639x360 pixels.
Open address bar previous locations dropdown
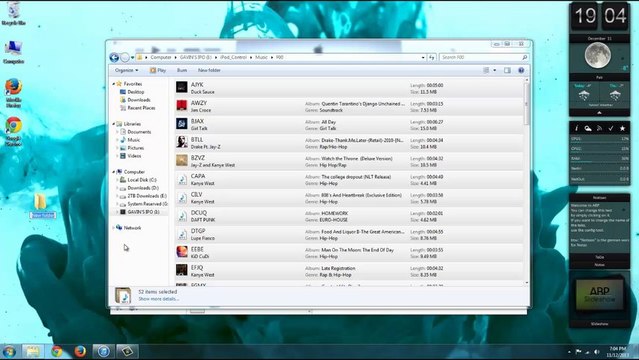423,57
